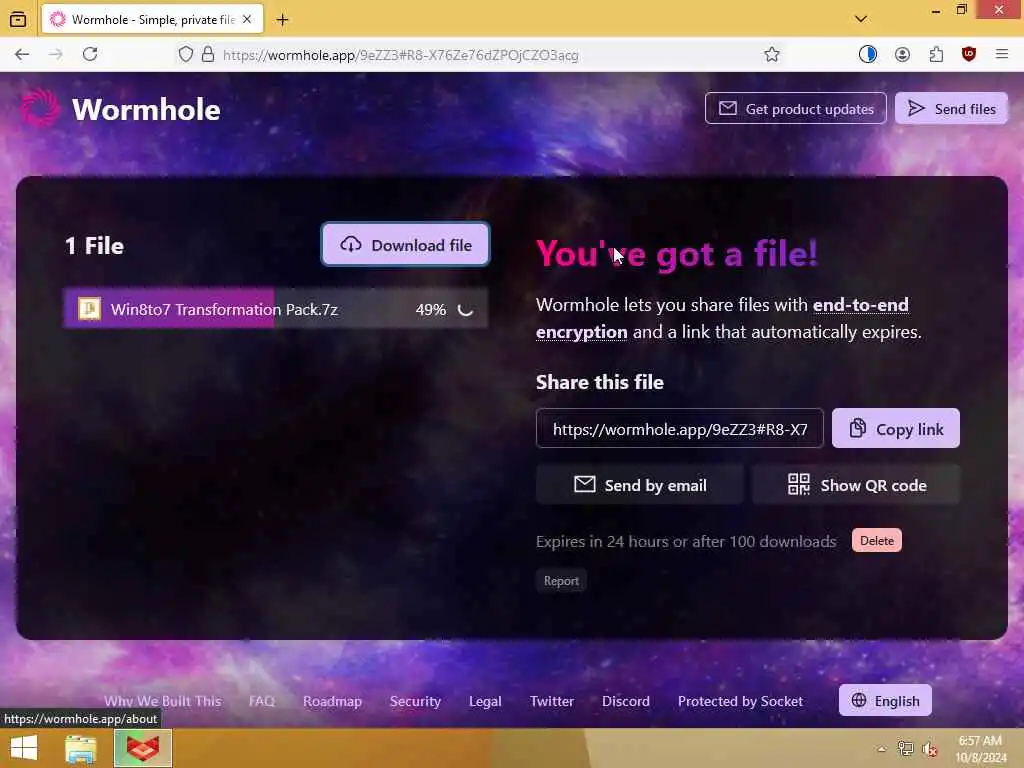Screen dimensions: 1024x768
Task: Show hidden tray icons arrow
Action: [882, 748]
